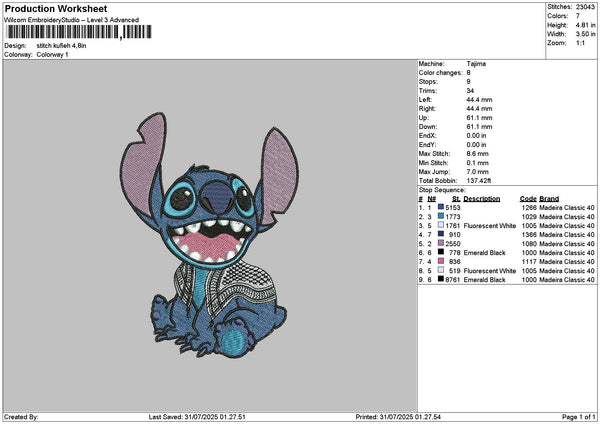Click the 'Created By:' footer label
Image resolution: width=600 pixels, height=424 pixels.
21,417
